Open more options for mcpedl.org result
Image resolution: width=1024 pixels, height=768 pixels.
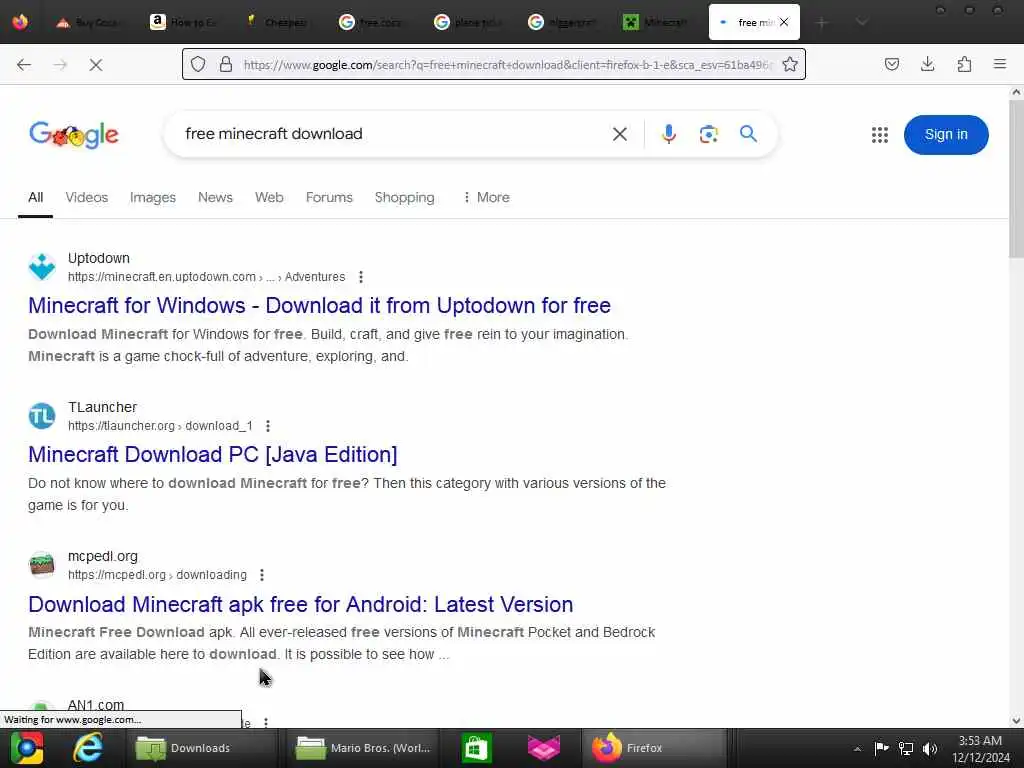coord(262,575)
